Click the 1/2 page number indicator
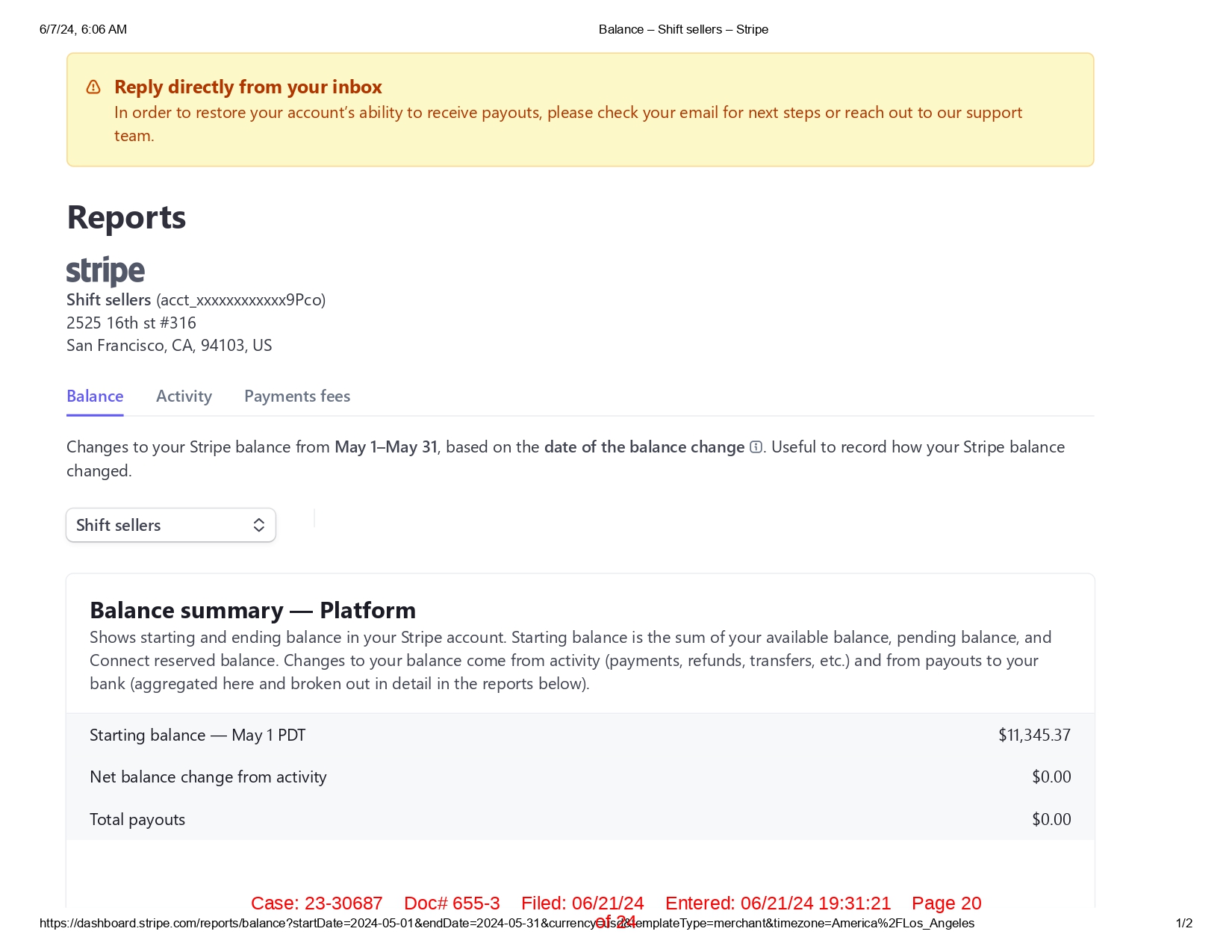1232x952 pixels. click(x=1183, y=924)
